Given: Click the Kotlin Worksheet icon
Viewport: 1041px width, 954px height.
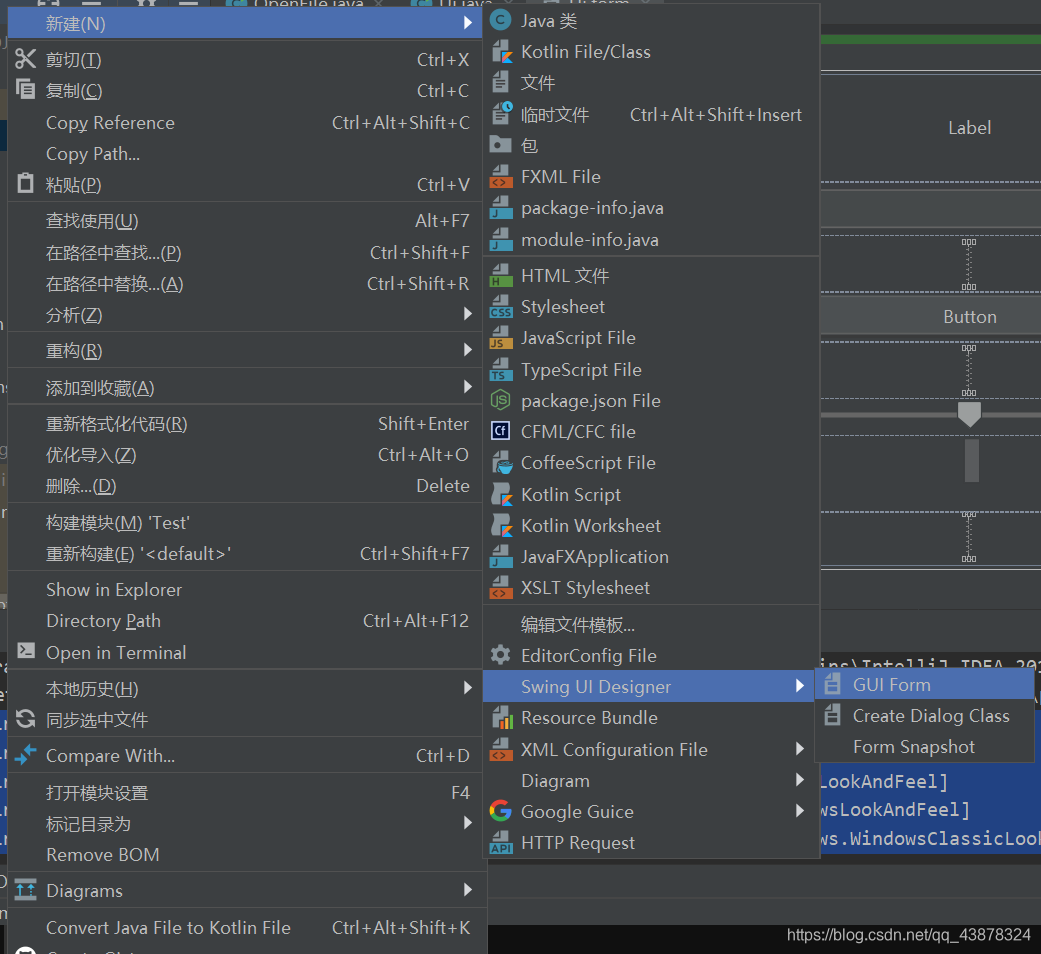Looking at the screenshot, I should [501, 525].
